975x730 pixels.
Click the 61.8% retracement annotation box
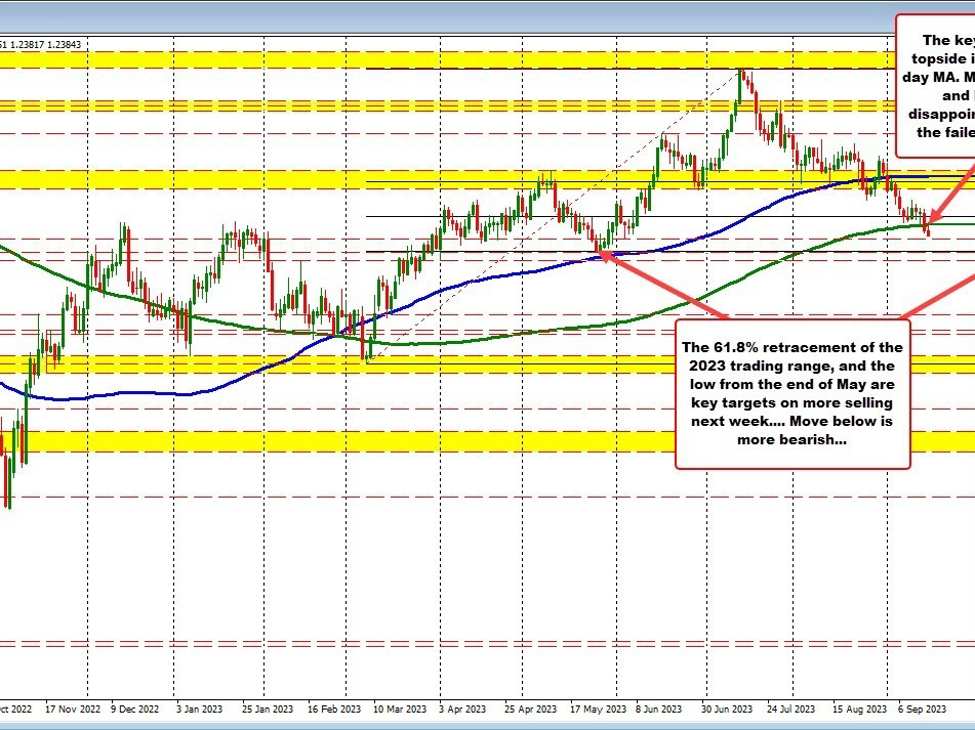(793, 394)
